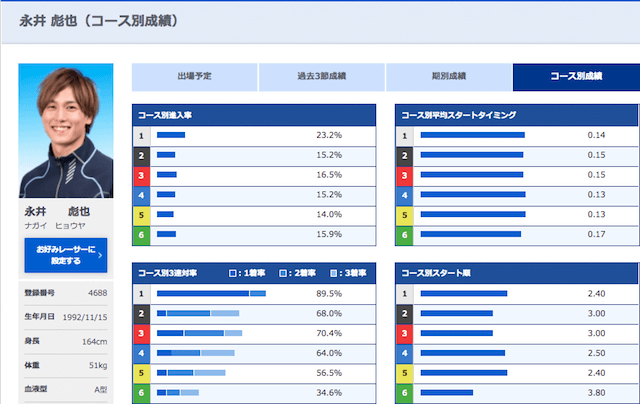This screenshot has height=404, width=640.
Task: Select the 期別成績 tab
Action: (449, 77)
